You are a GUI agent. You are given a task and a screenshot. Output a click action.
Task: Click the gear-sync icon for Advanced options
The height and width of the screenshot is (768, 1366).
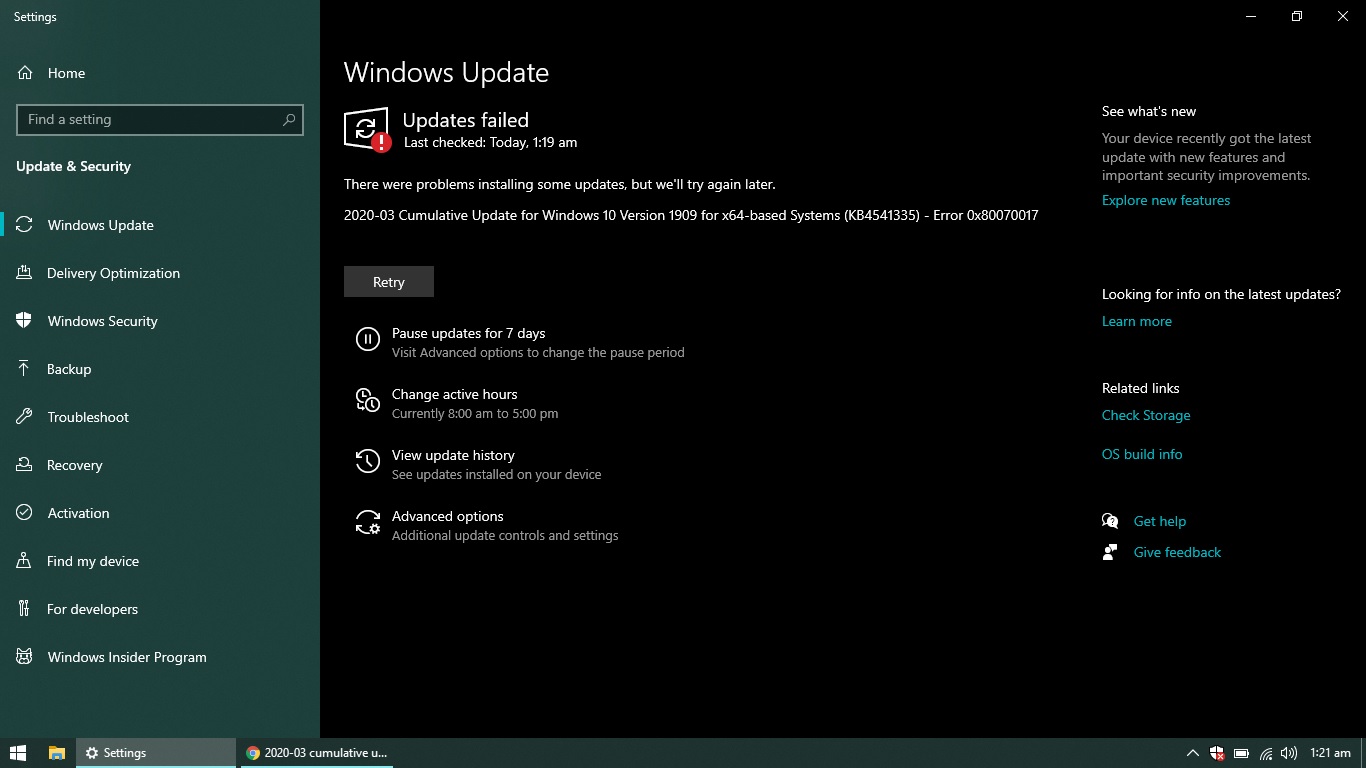[368, 523]
